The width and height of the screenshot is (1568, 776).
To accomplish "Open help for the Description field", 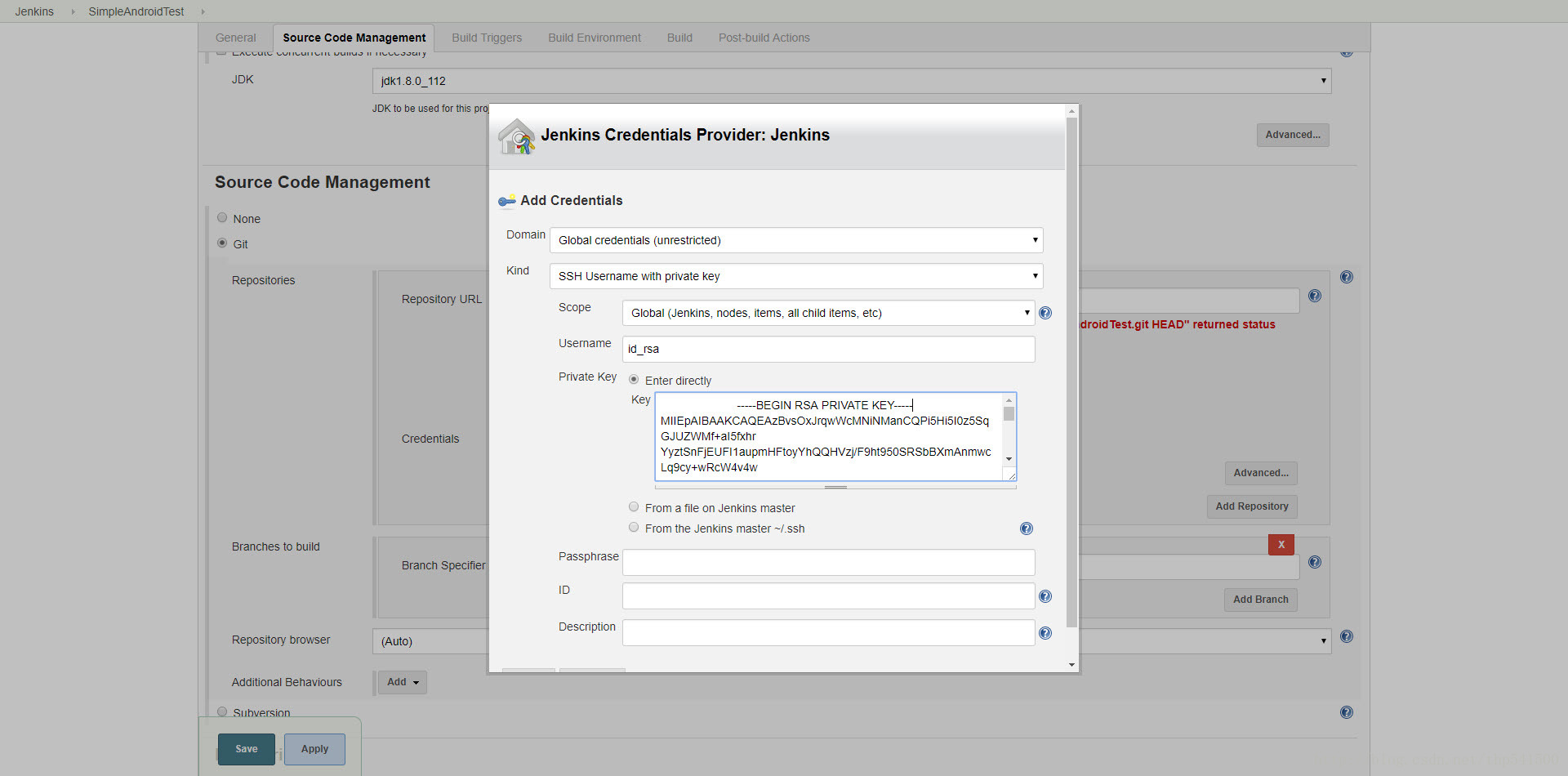I will pos(1045,633).
